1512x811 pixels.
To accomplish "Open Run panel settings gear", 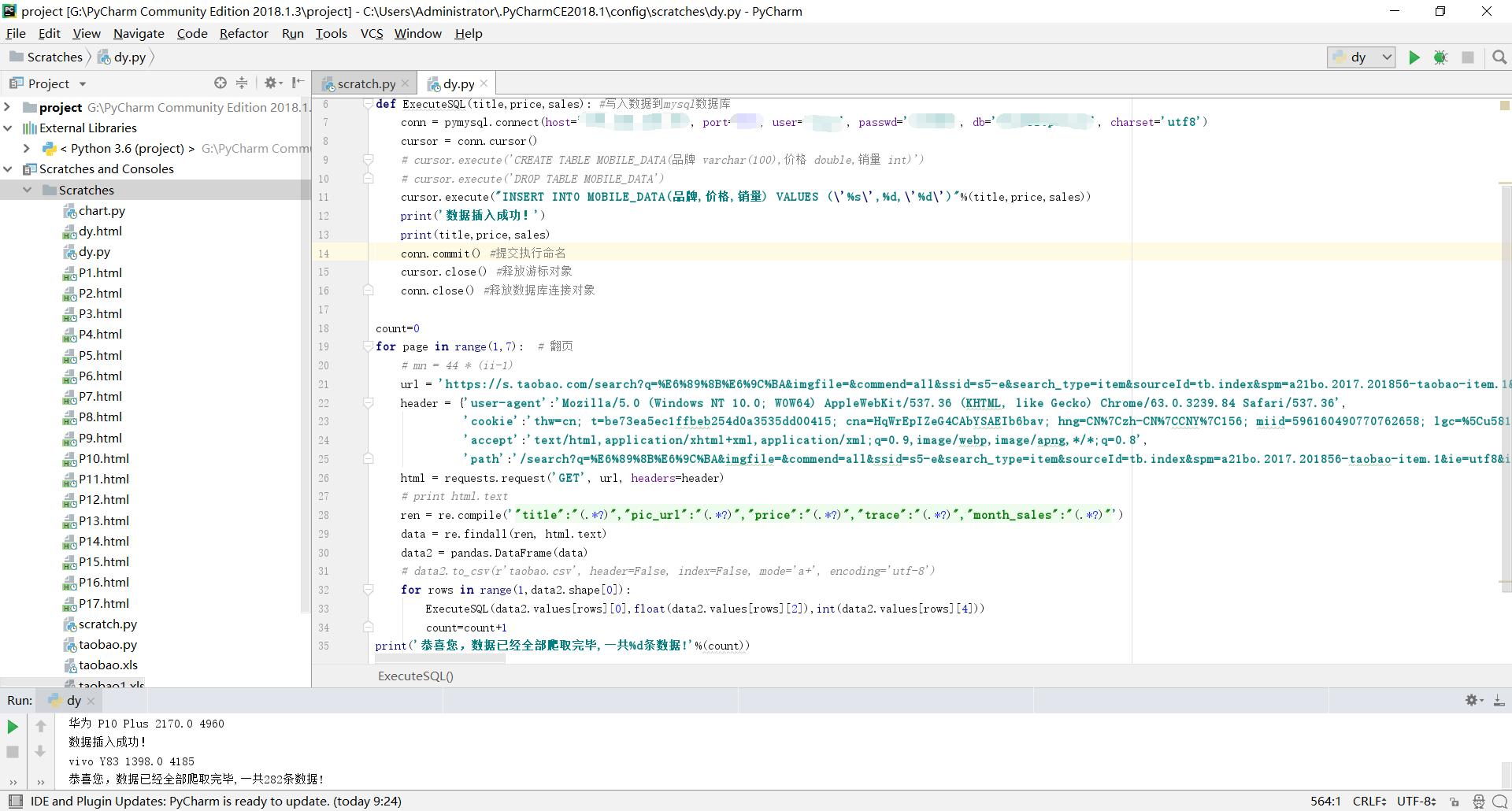I will (x=1472, y=700).
